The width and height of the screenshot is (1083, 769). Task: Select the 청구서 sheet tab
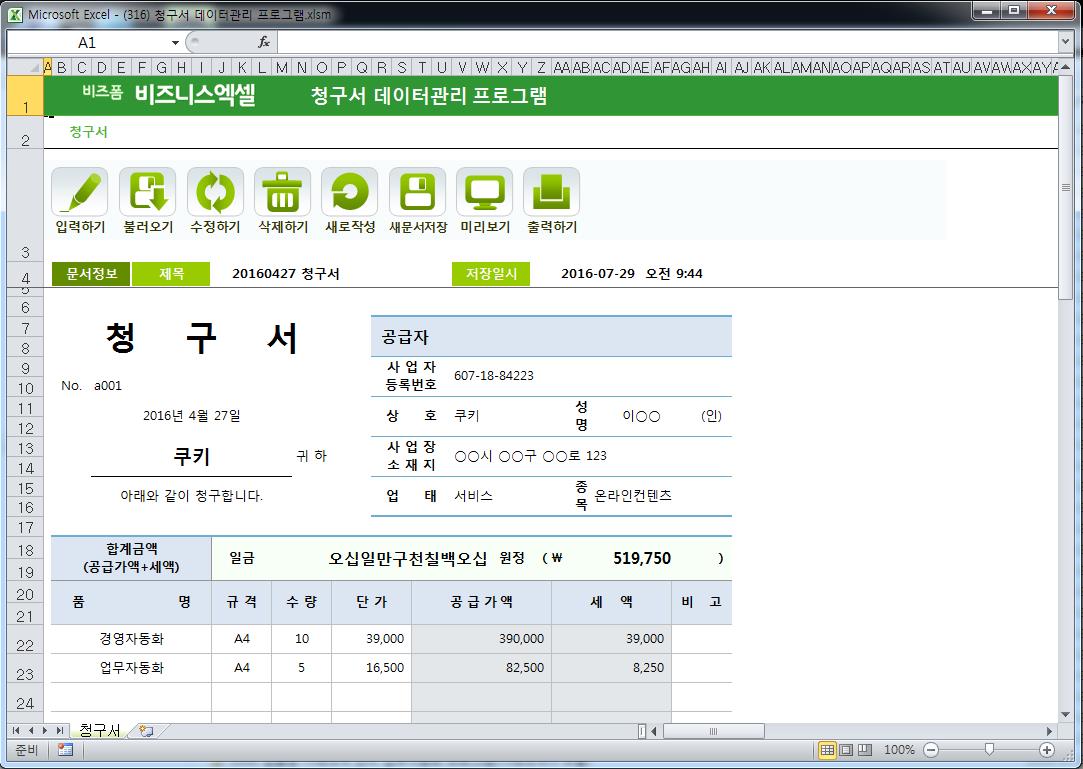99,730
